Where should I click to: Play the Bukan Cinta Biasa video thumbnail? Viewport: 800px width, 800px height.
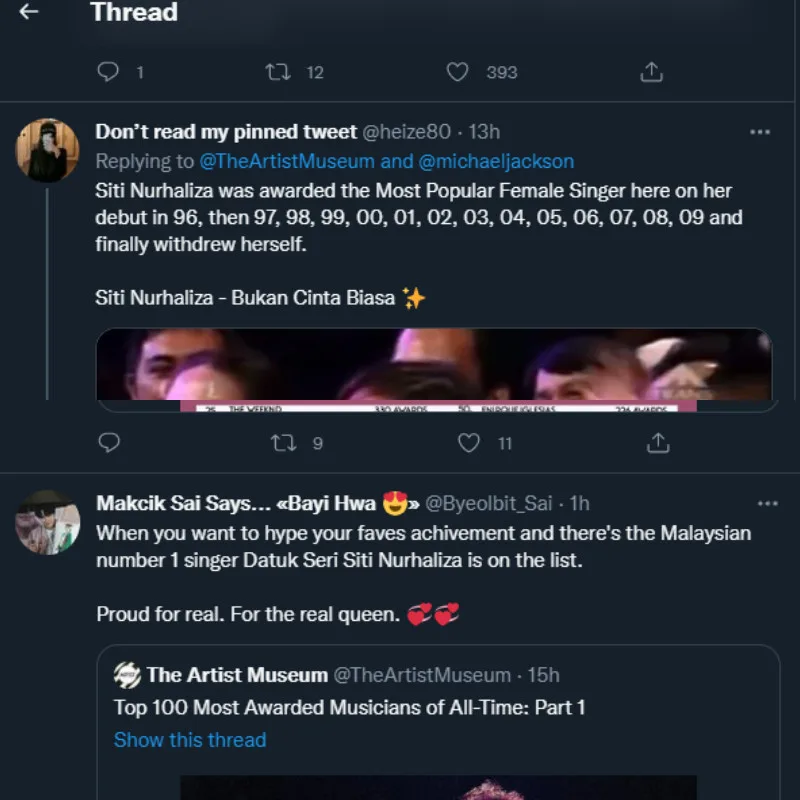[434, 368]
